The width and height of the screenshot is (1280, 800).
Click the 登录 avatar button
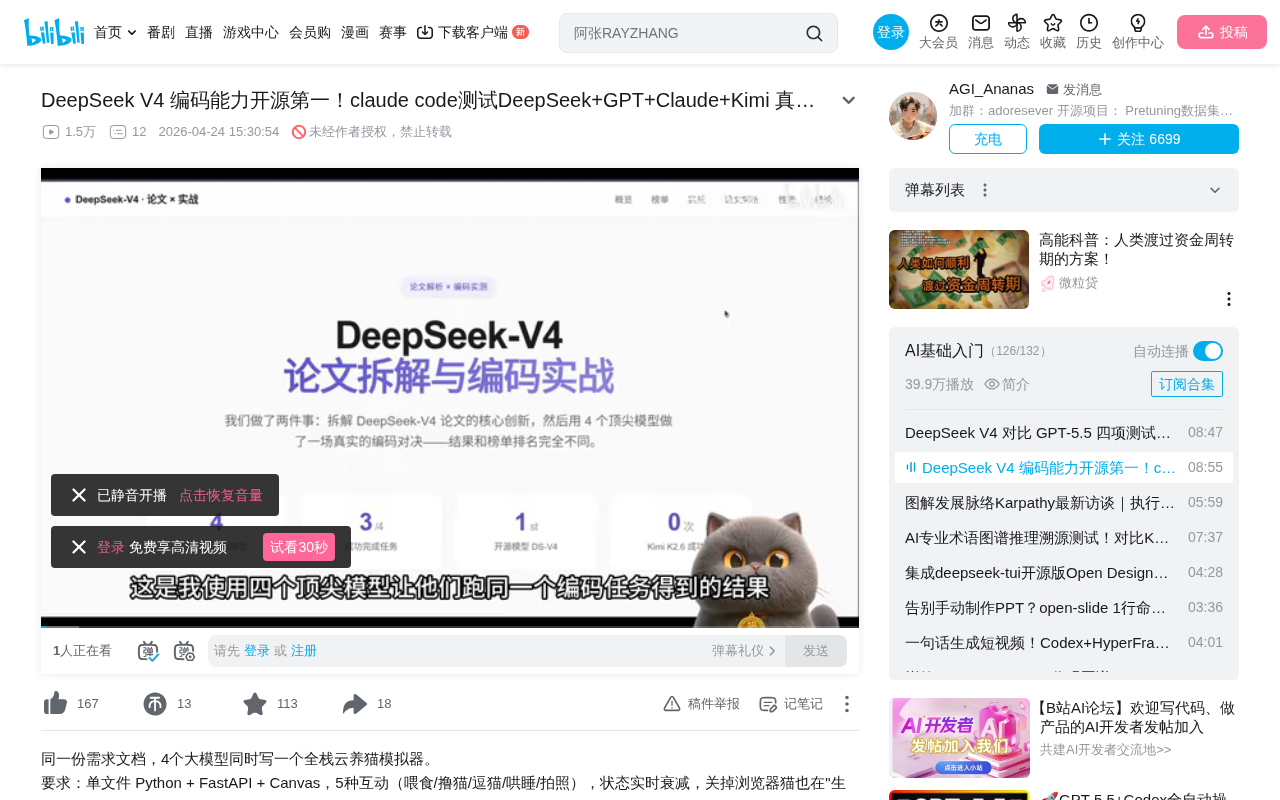[x=891, y=32]
